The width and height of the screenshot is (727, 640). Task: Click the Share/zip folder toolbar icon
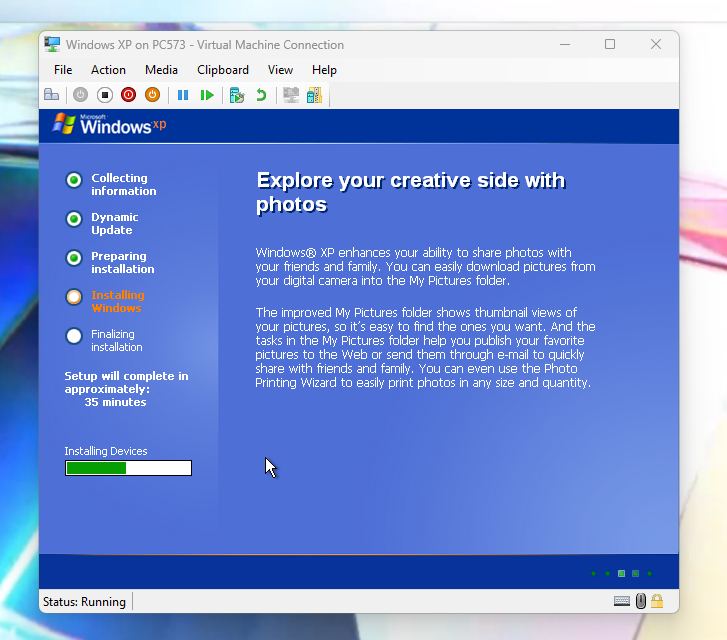pos(314,95)
